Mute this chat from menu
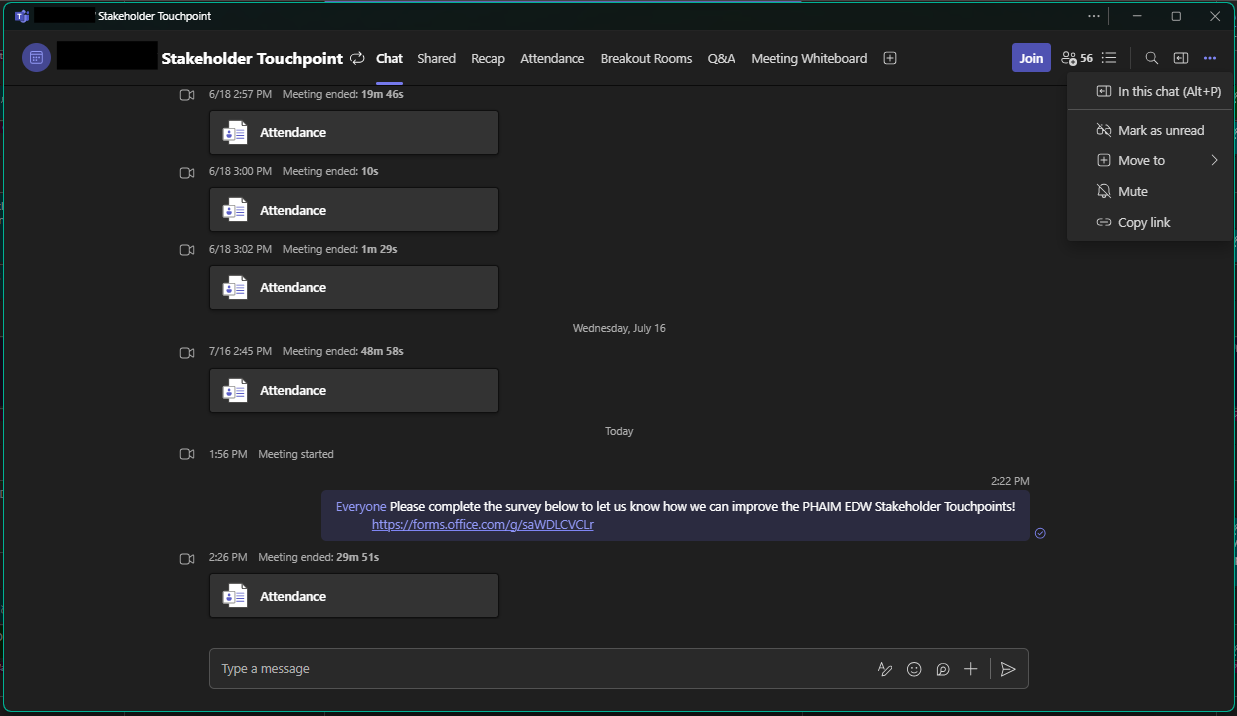Image resolution: width=1237 pixels, height=716 pixels. coord(1150,191)
